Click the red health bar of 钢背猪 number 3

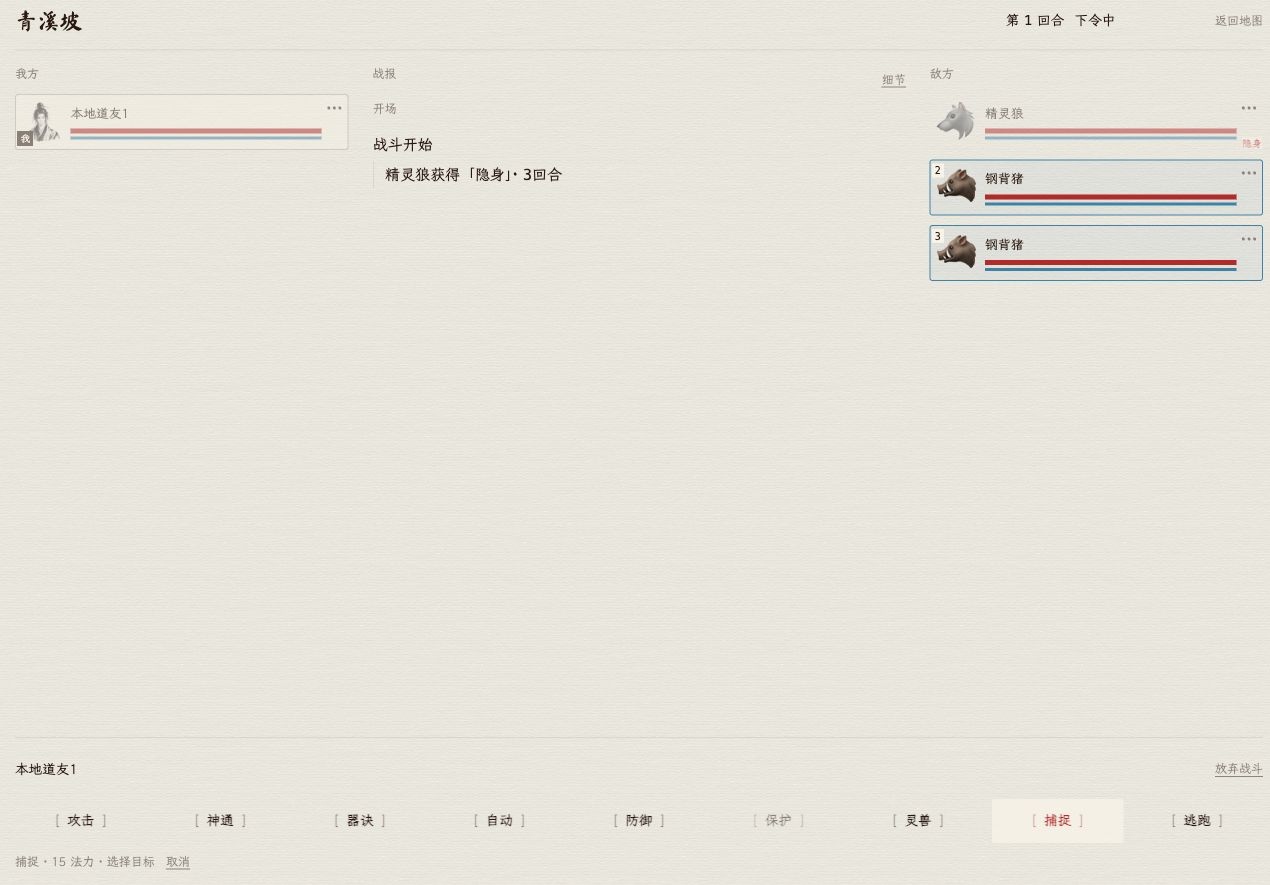(1111, 262)
